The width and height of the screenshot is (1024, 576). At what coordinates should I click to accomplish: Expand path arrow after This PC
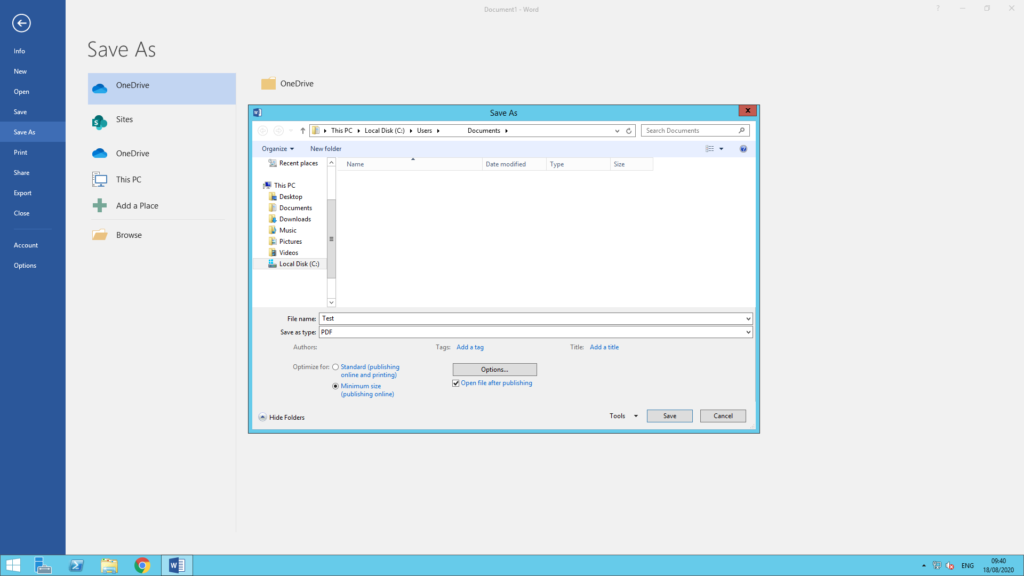(359, 131)
